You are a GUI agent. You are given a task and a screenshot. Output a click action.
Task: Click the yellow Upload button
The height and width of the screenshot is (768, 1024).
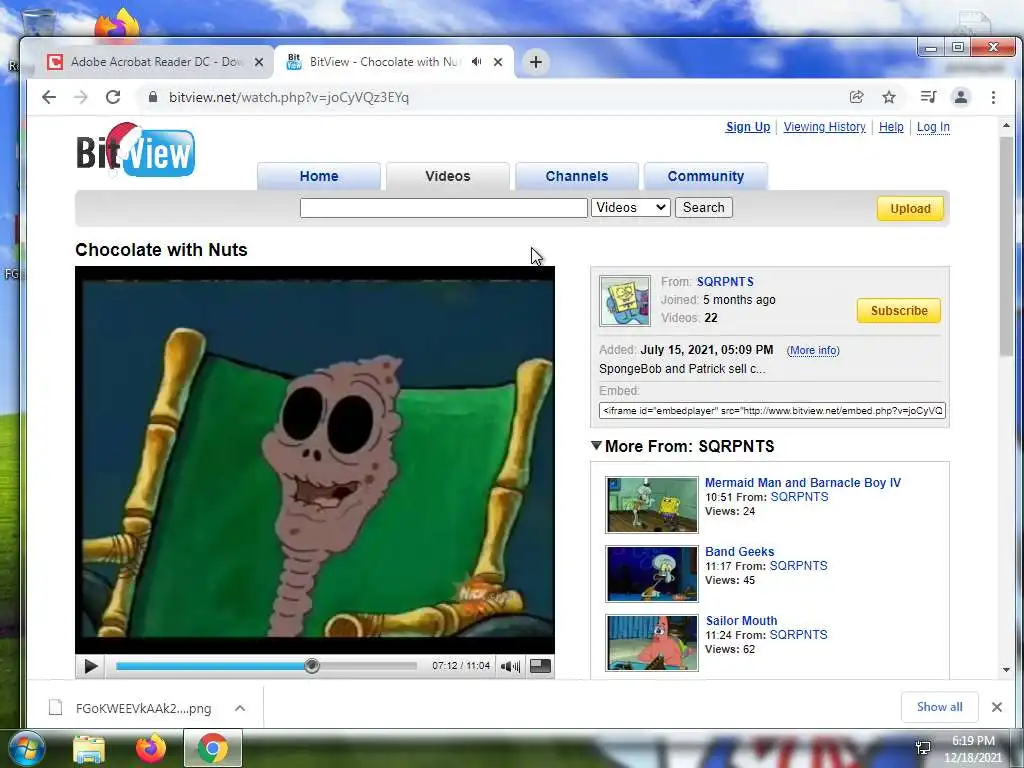click(x=910, y=208)
